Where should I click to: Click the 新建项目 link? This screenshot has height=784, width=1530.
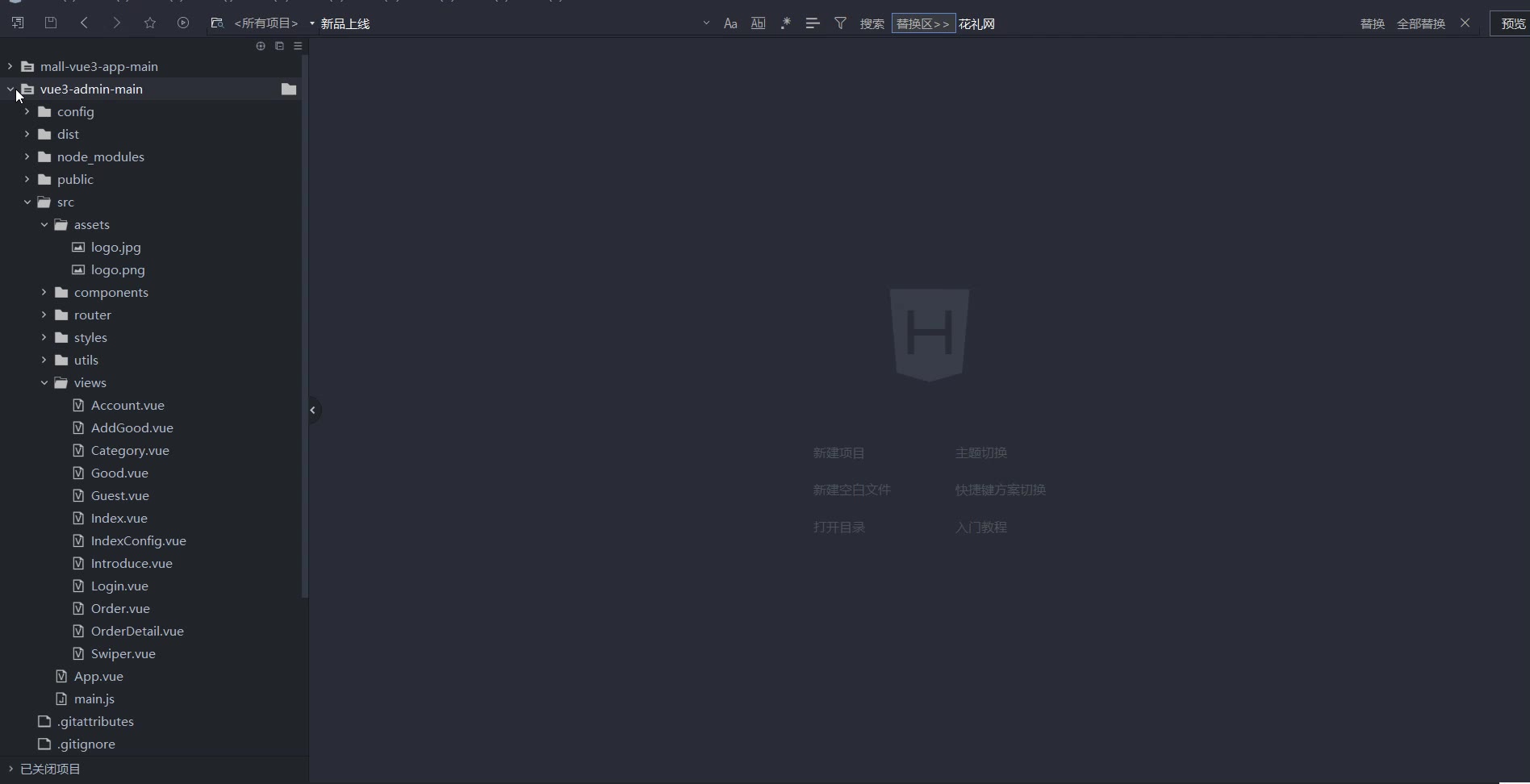839,452
